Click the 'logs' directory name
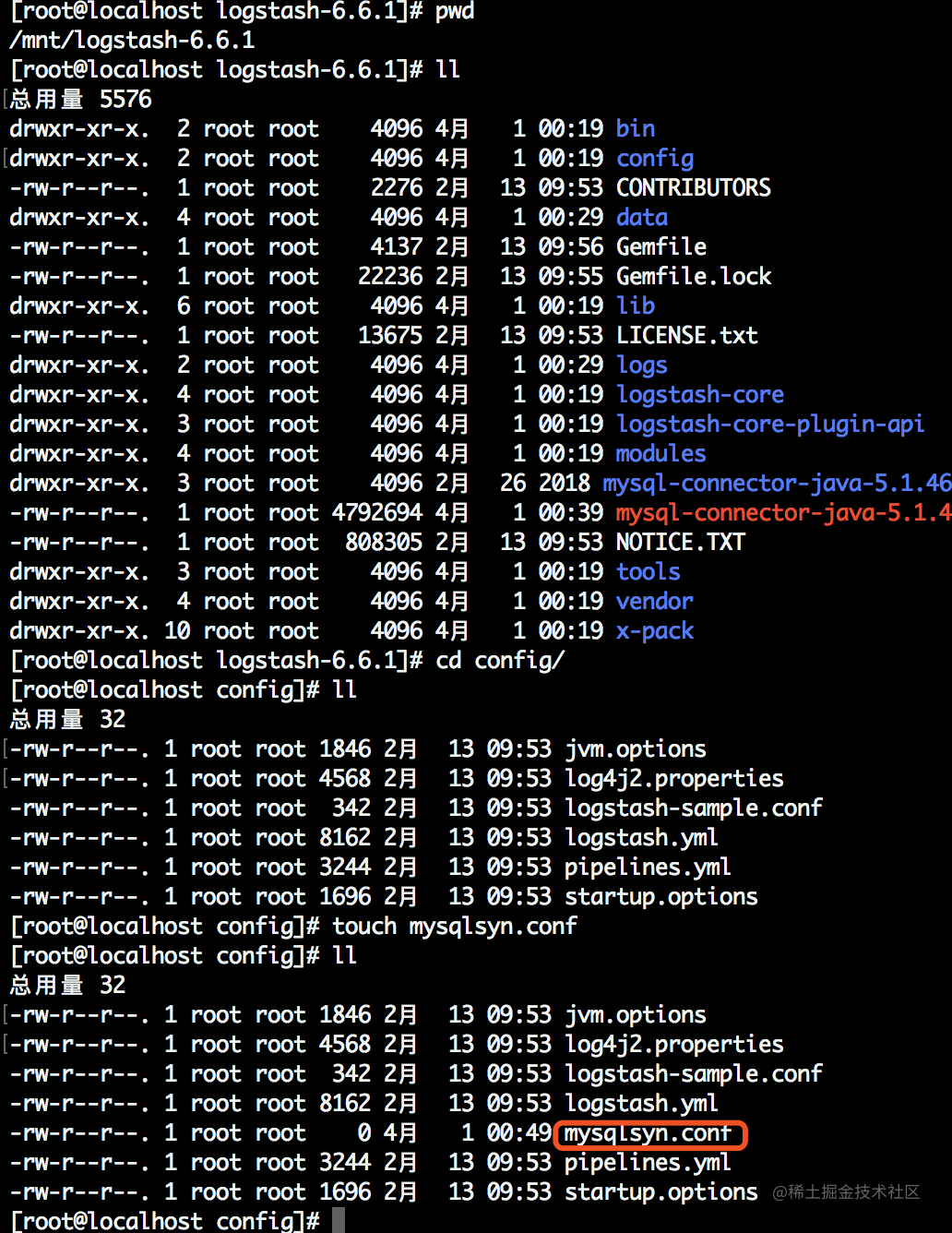Viewport: 952px width, 1233px height. tap(642, 365)
